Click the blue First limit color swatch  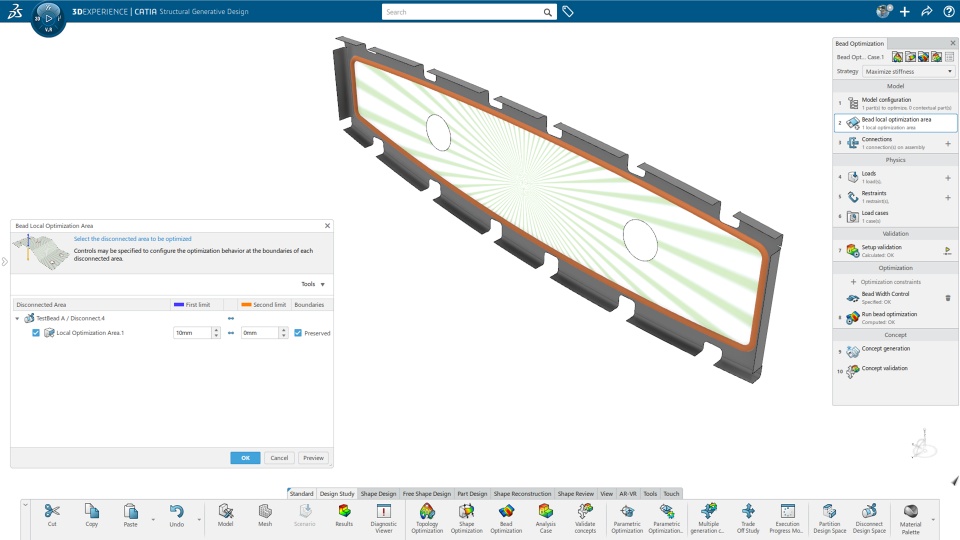point(179,304)
